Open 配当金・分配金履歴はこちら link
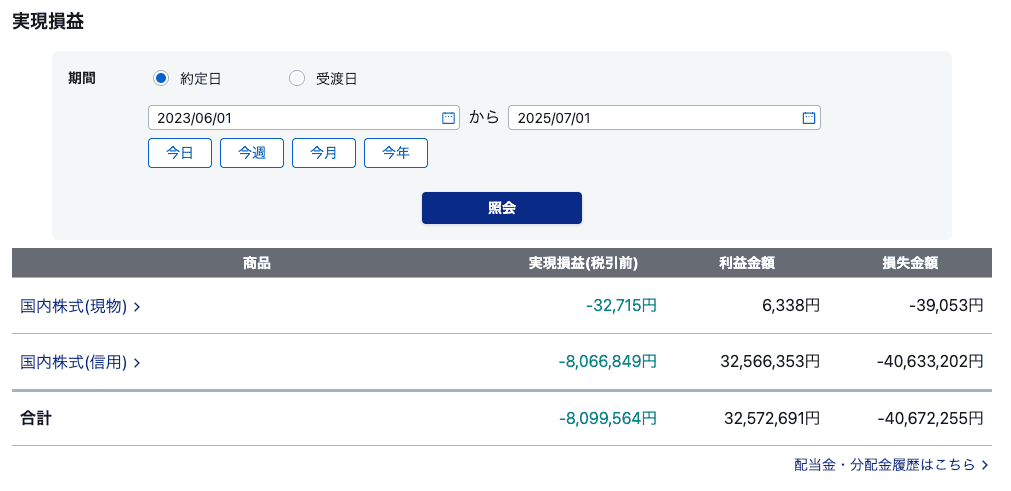Screen dimensions: 1011x491 click(885, 465)
